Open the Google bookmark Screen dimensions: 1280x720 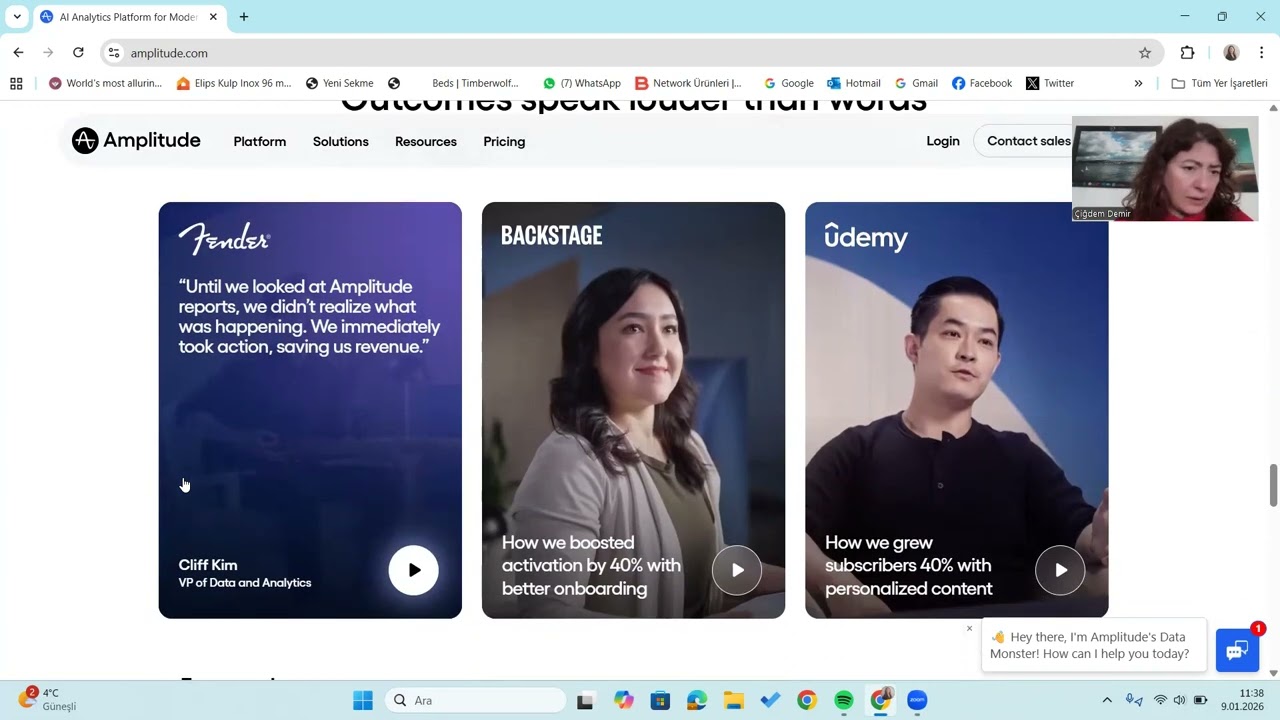point(788,83)
